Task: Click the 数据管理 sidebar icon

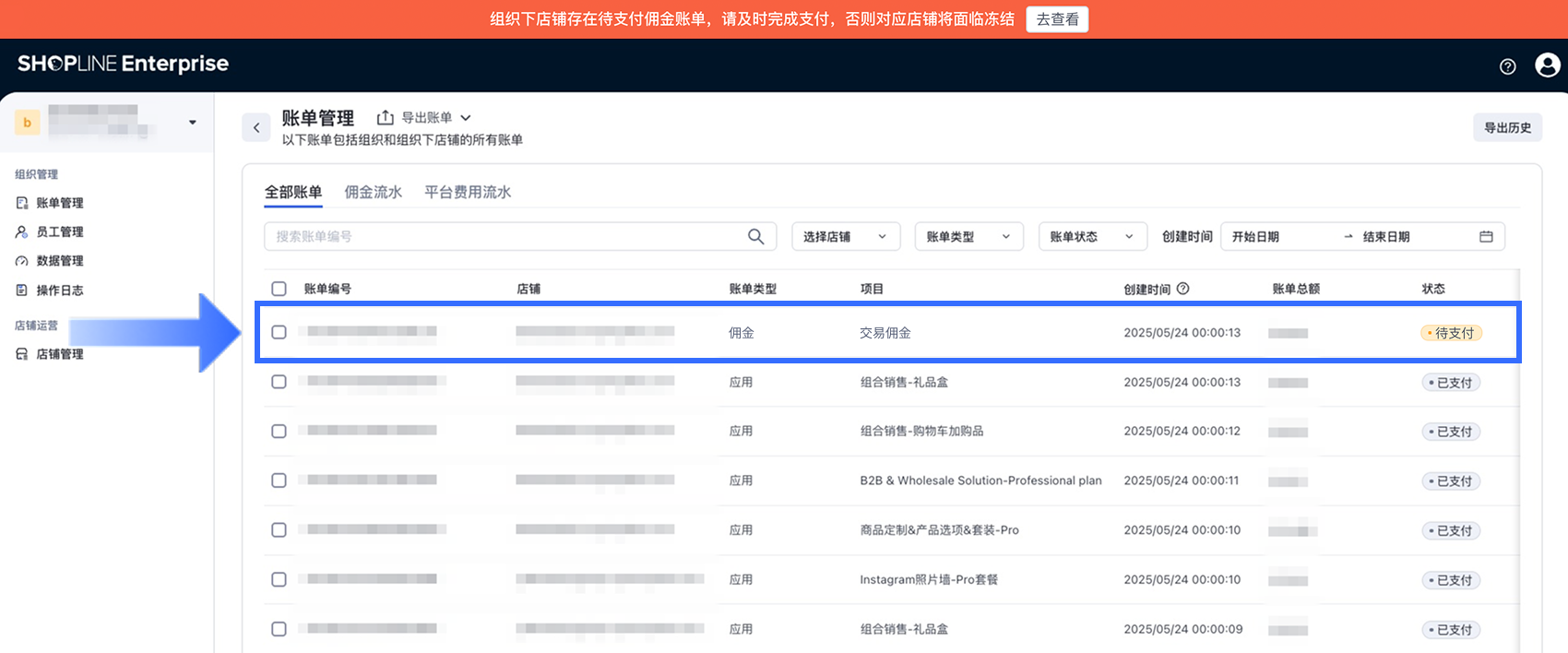Action: click(21, 261)
